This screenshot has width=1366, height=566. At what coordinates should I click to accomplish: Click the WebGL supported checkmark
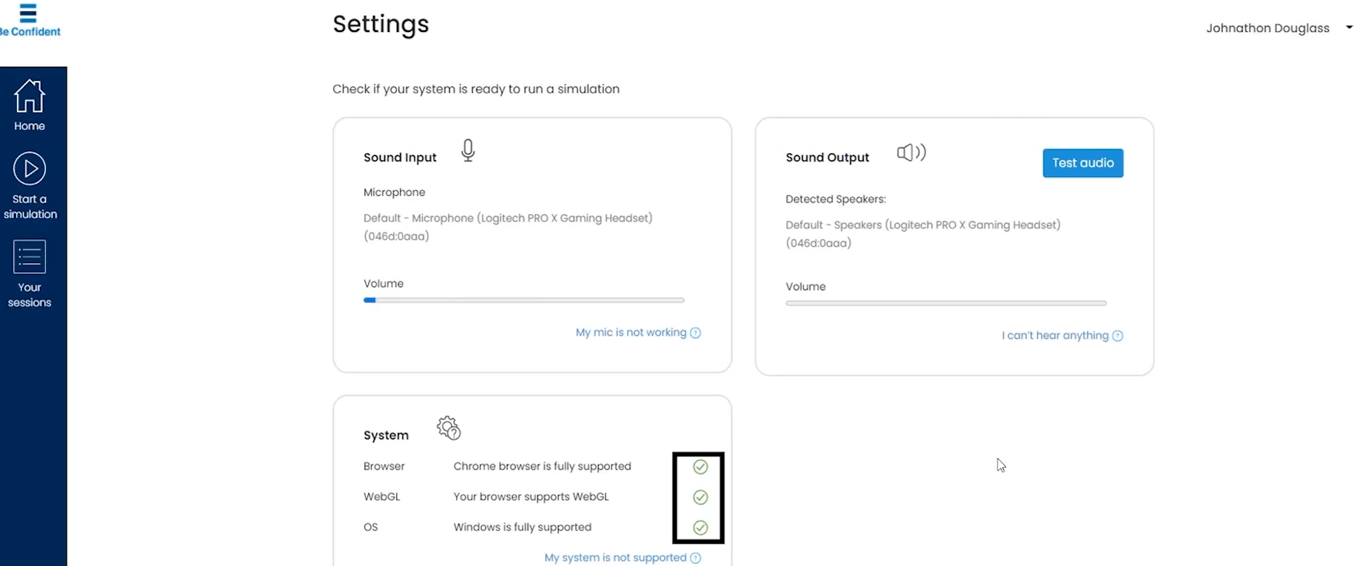pos(700,497)
